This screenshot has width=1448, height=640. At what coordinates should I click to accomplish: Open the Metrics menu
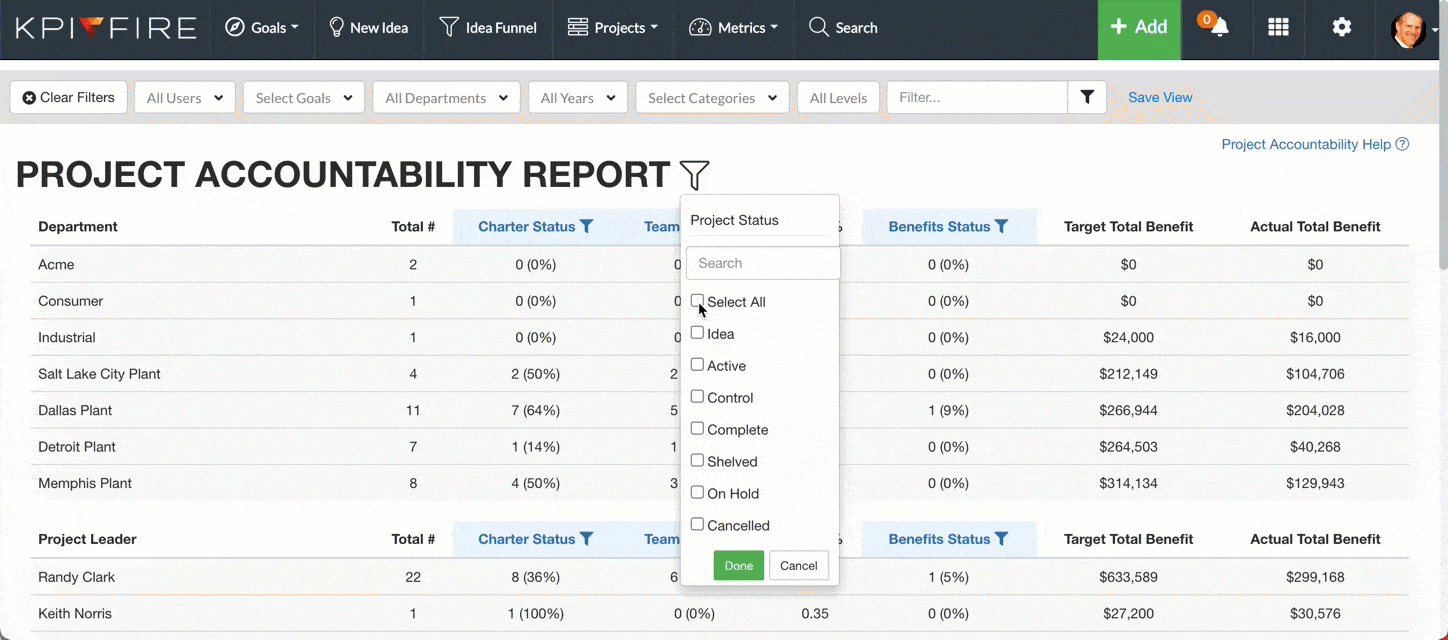coord(734,28)
